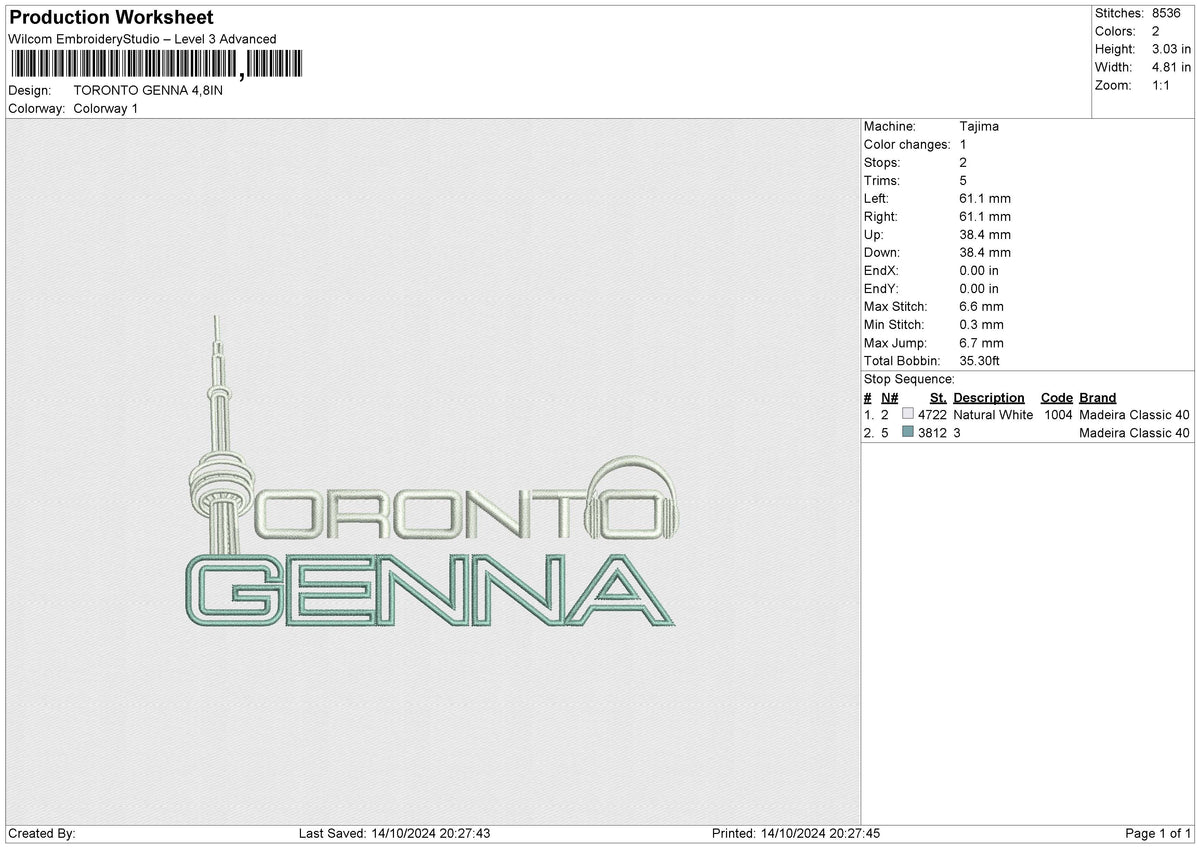The image size is (1200, 848).
Task: Click code 1004 in the stop sequence
Action: [1058, 415]
